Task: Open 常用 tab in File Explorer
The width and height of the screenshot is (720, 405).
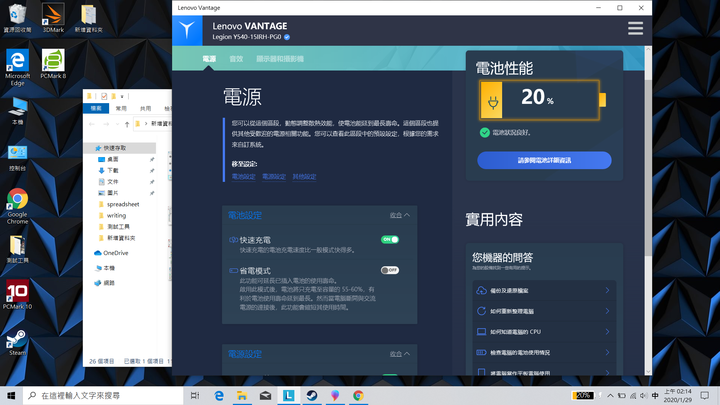Action: point(121,108)
